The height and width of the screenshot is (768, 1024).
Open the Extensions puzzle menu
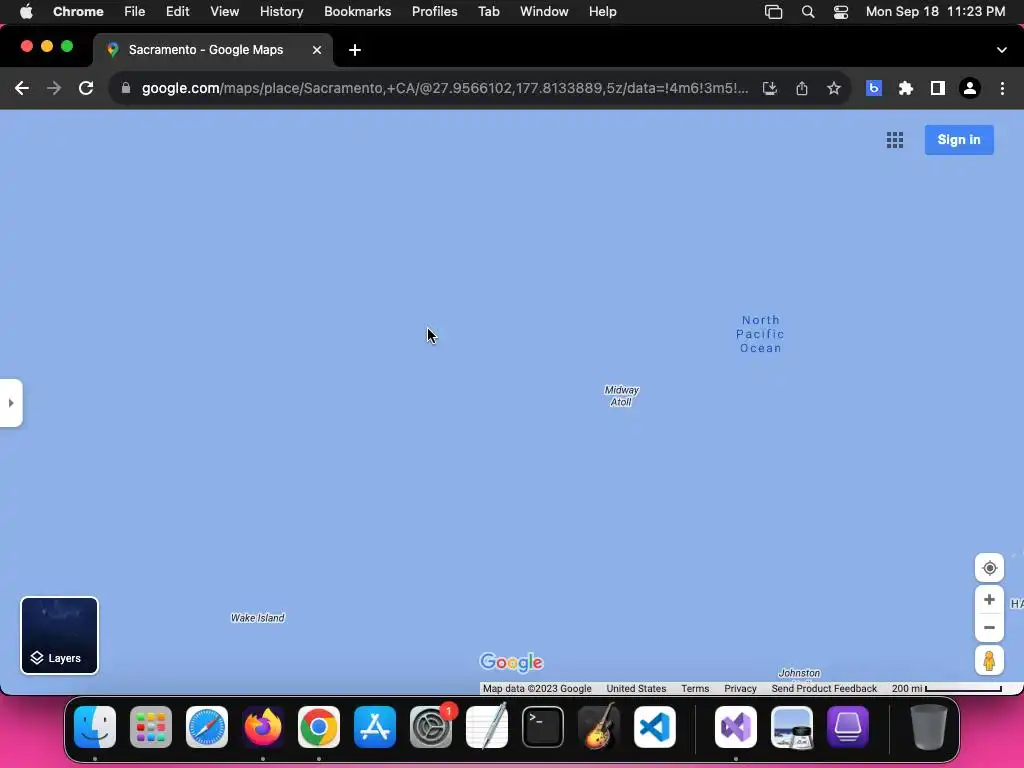coord(906,88)
